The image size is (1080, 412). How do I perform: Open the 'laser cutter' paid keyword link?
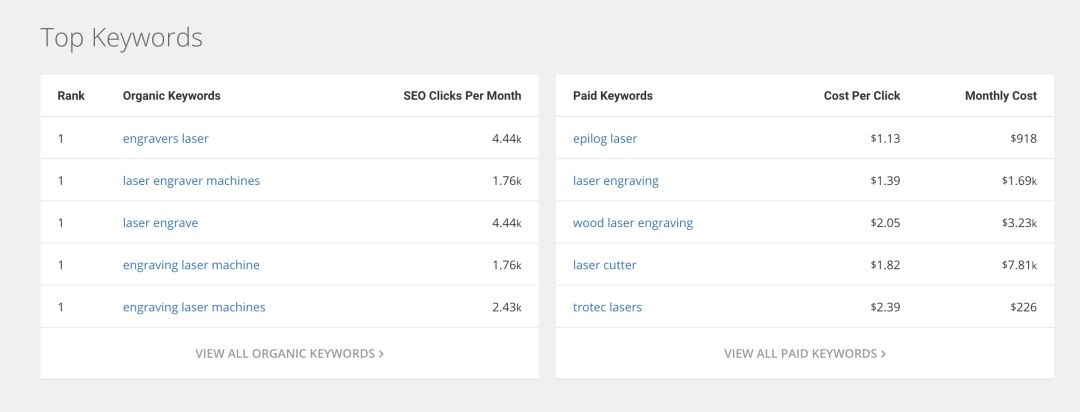click(x=605, y=265)
